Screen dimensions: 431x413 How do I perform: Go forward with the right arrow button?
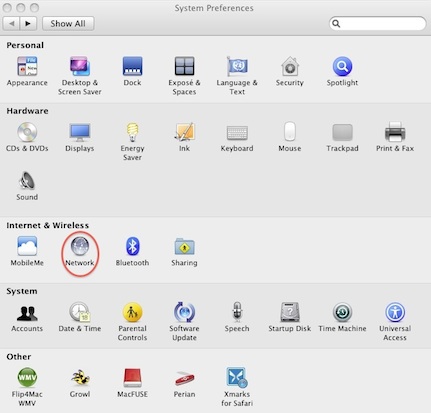coord(28,24)
